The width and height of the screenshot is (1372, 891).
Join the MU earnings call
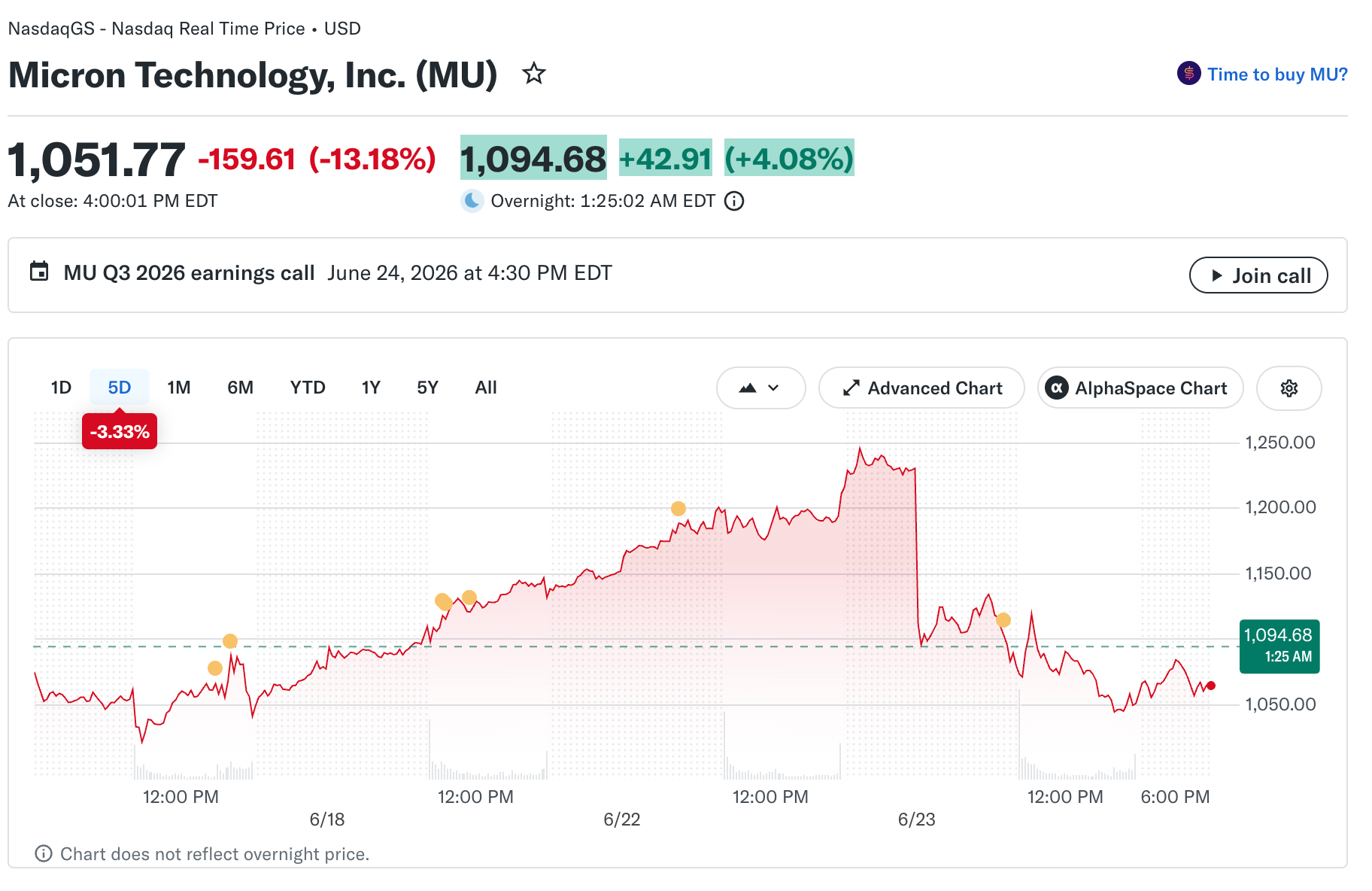click(x=1258, y=275)
